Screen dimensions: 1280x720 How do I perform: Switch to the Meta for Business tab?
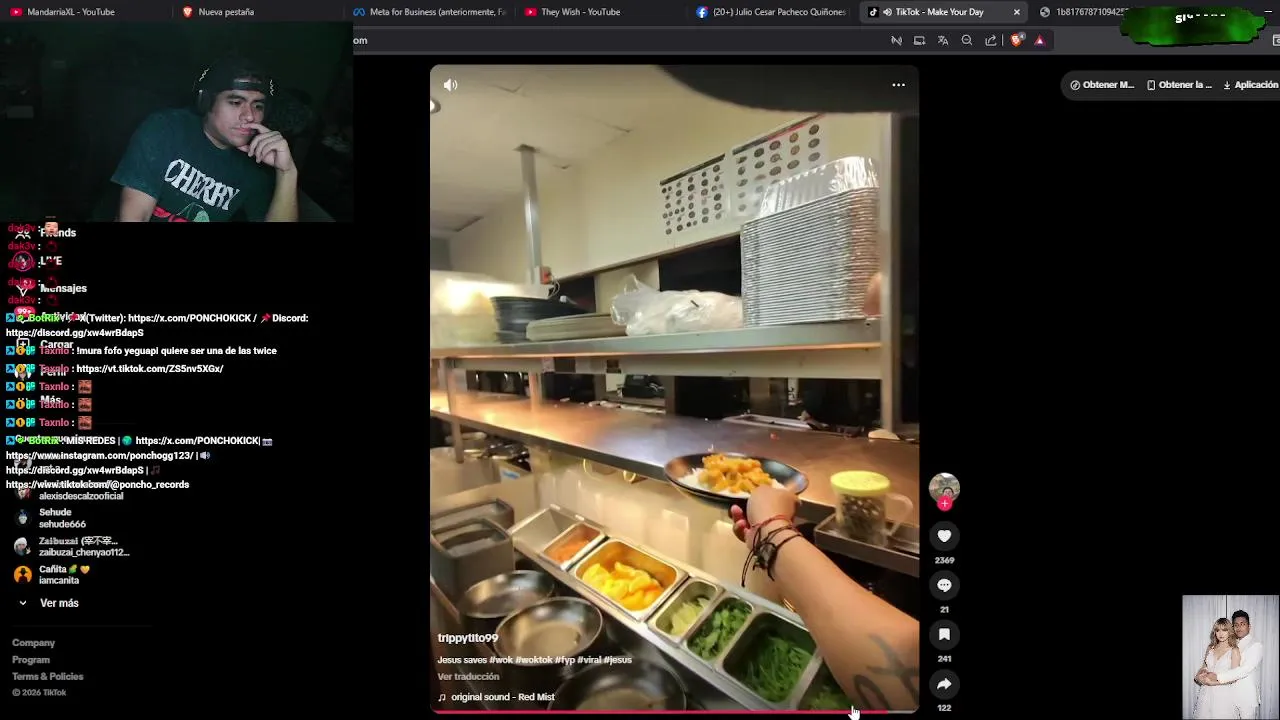click(x=430, y=12)
